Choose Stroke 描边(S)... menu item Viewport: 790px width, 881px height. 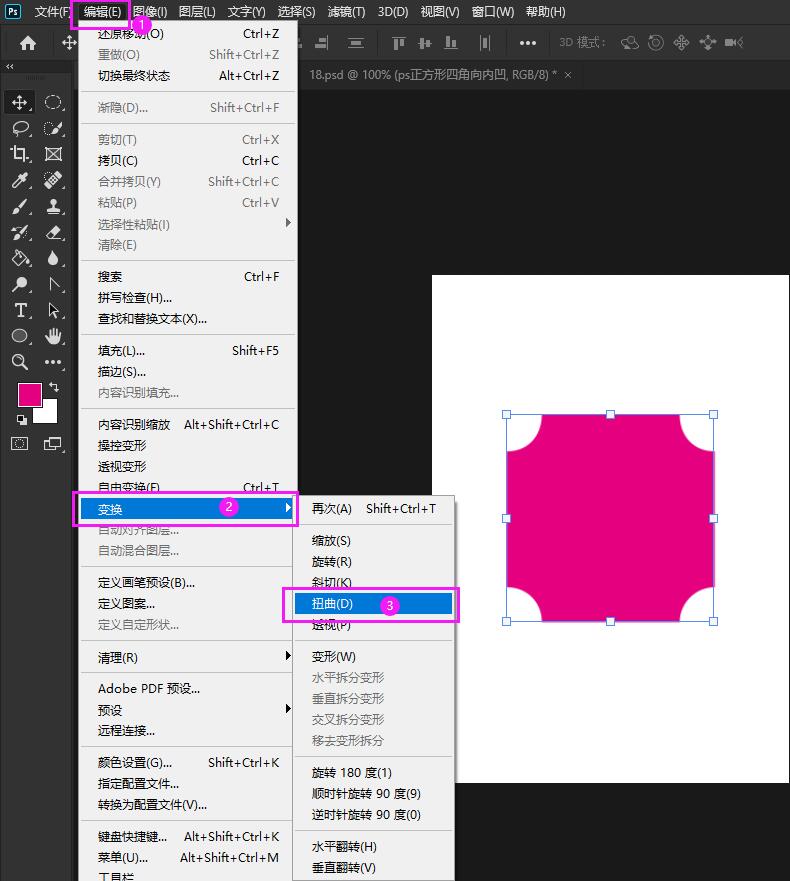[x=188, y=371]
